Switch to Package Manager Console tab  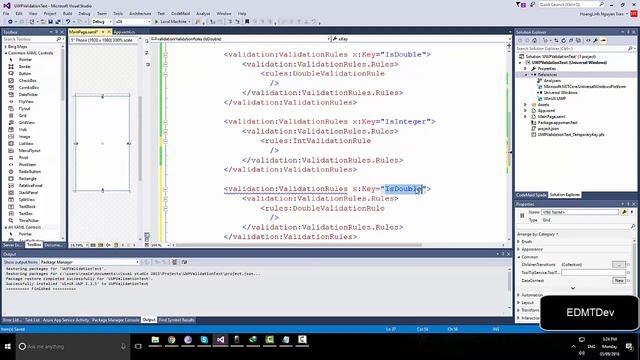coord(116,320)
